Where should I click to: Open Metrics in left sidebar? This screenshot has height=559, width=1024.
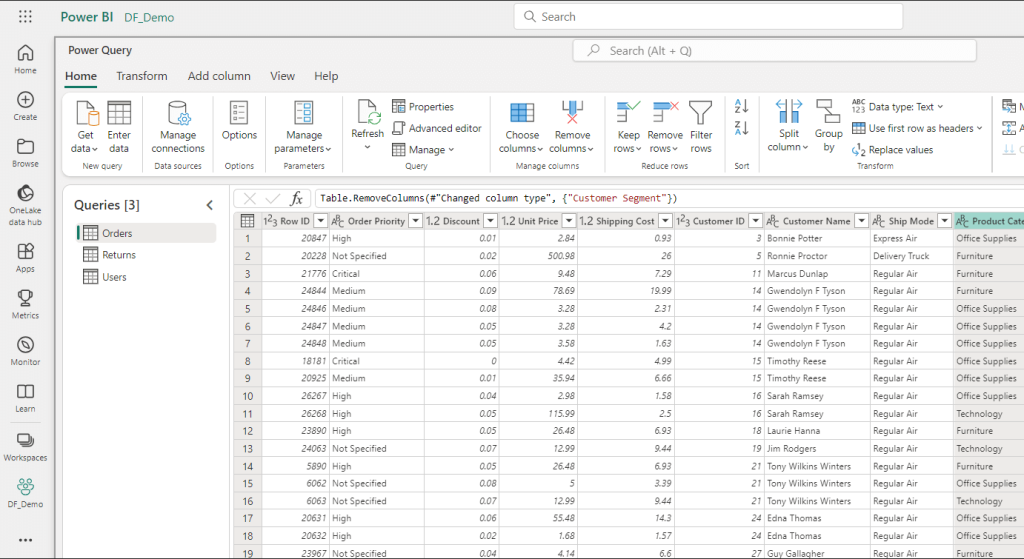click(25, 304)
